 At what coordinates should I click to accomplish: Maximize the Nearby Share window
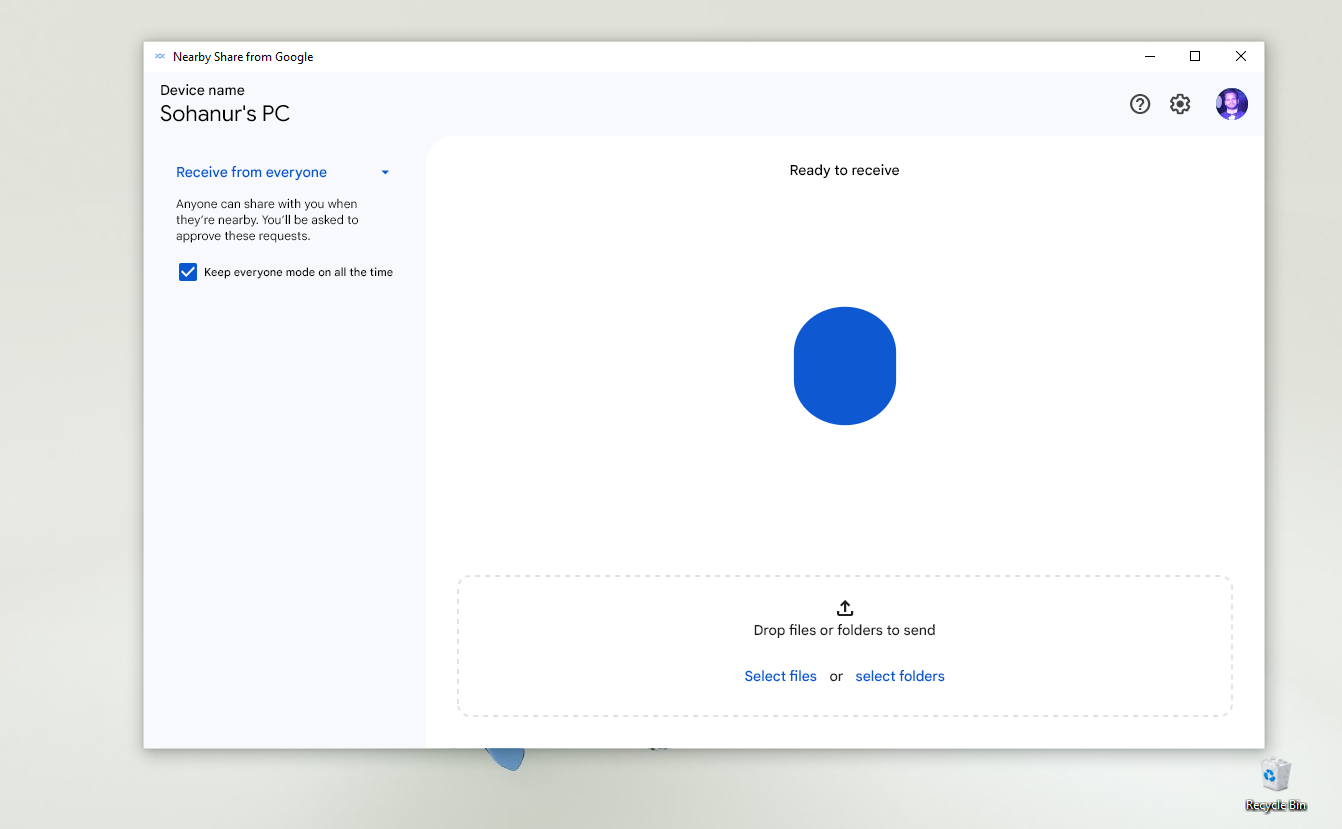[1195, 56]
